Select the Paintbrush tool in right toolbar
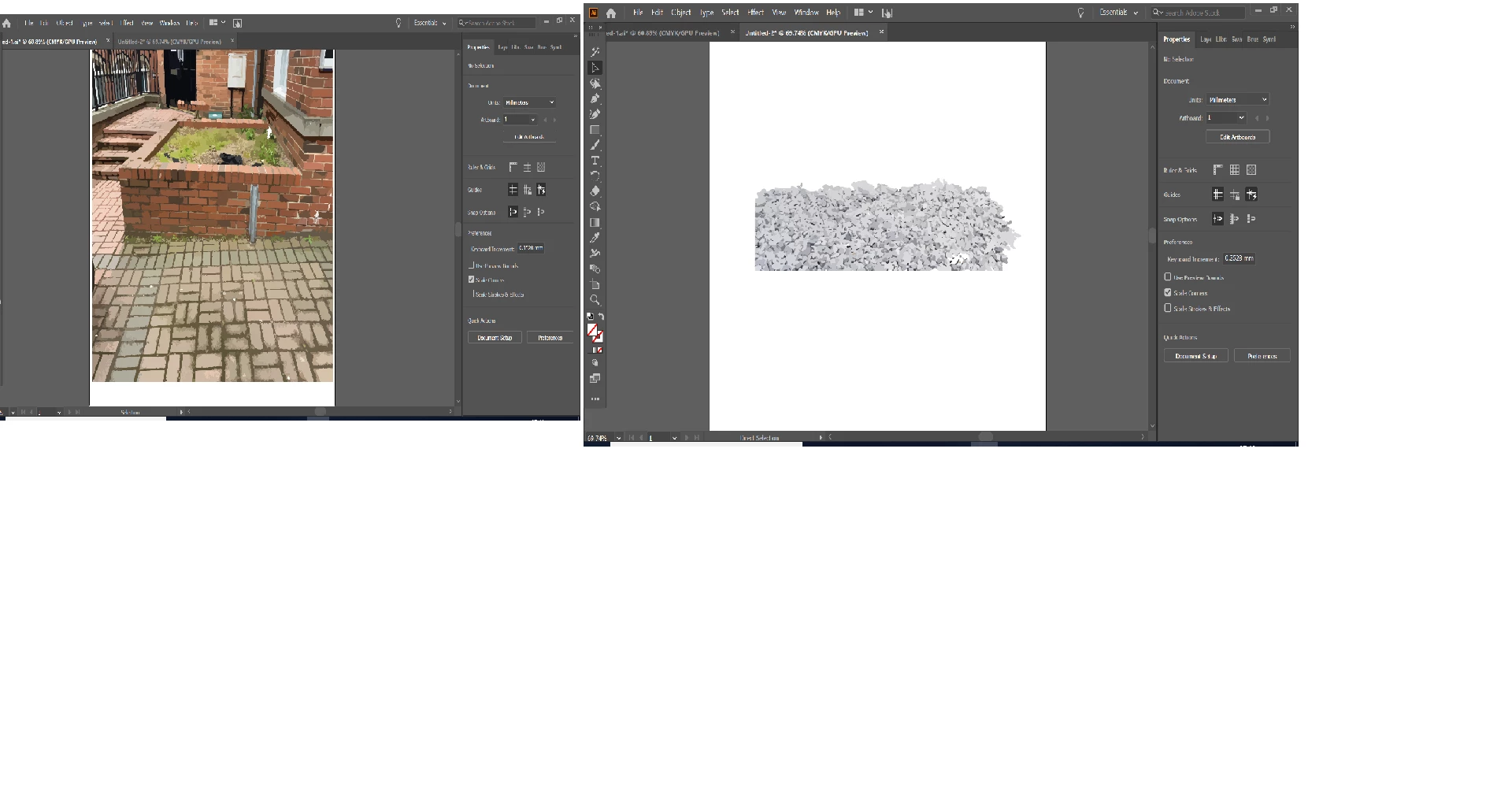 coord(595,145)
